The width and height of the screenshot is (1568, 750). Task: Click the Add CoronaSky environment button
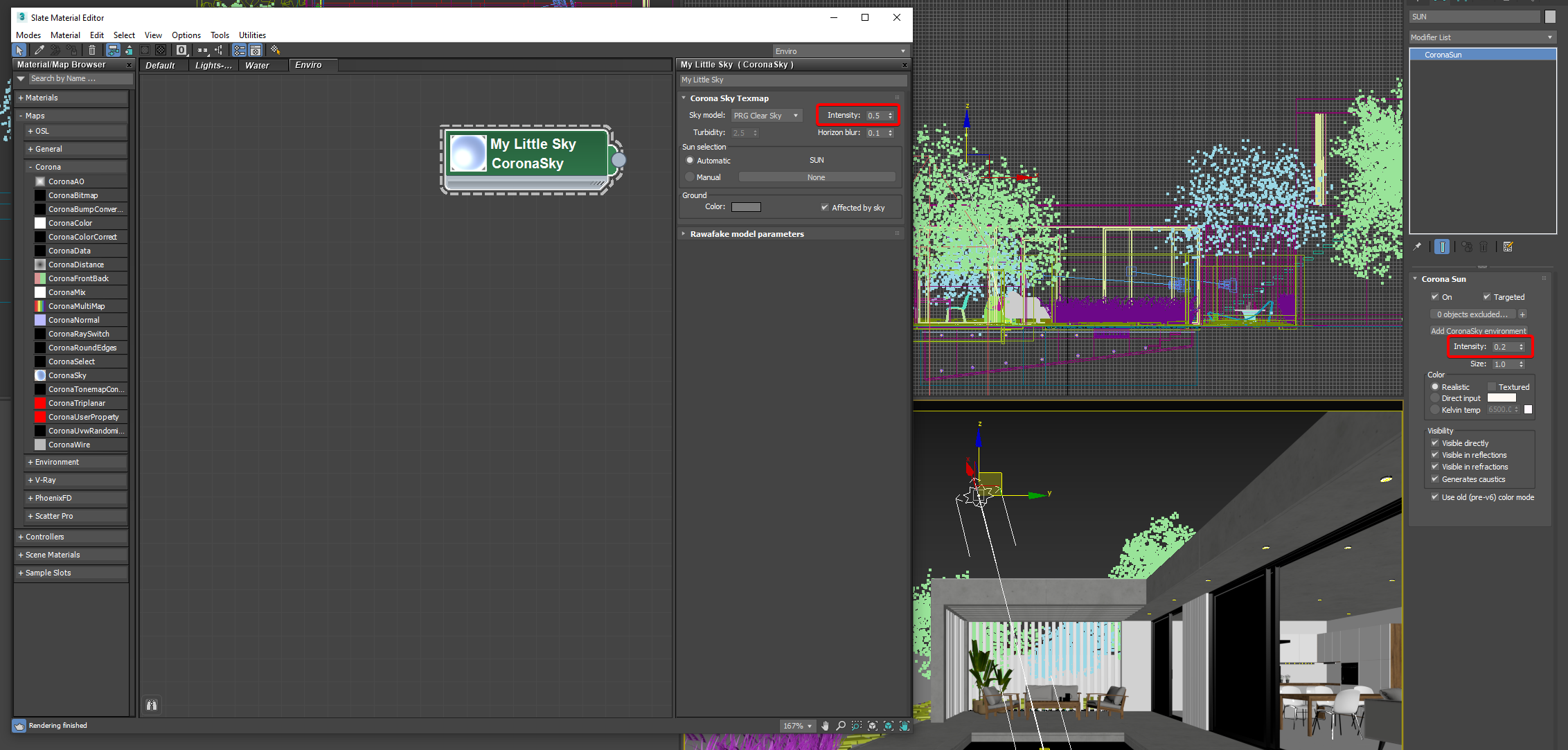click(1479, 331)
